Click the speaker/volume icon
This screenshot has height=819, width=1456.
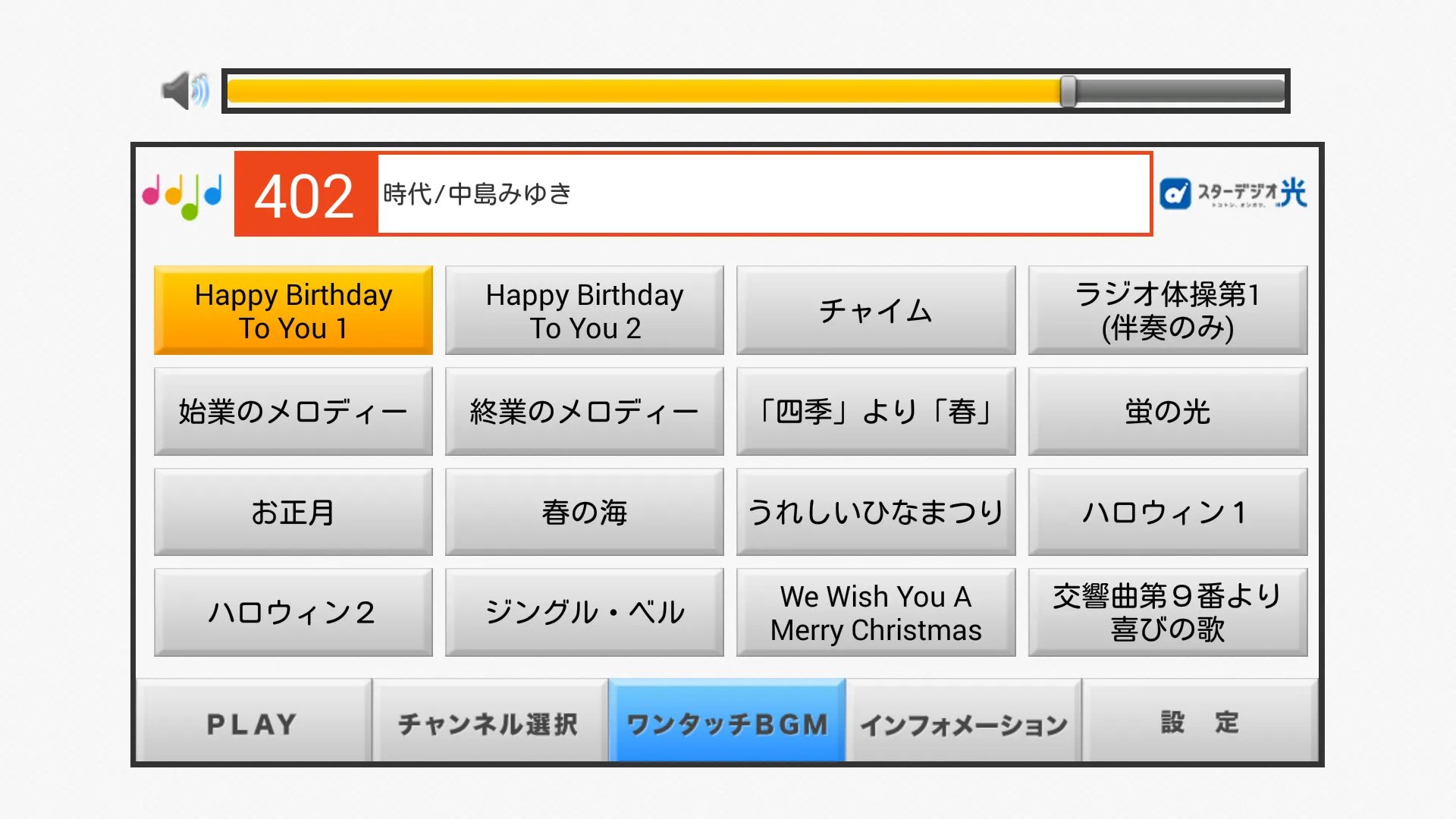coord(183,90)
